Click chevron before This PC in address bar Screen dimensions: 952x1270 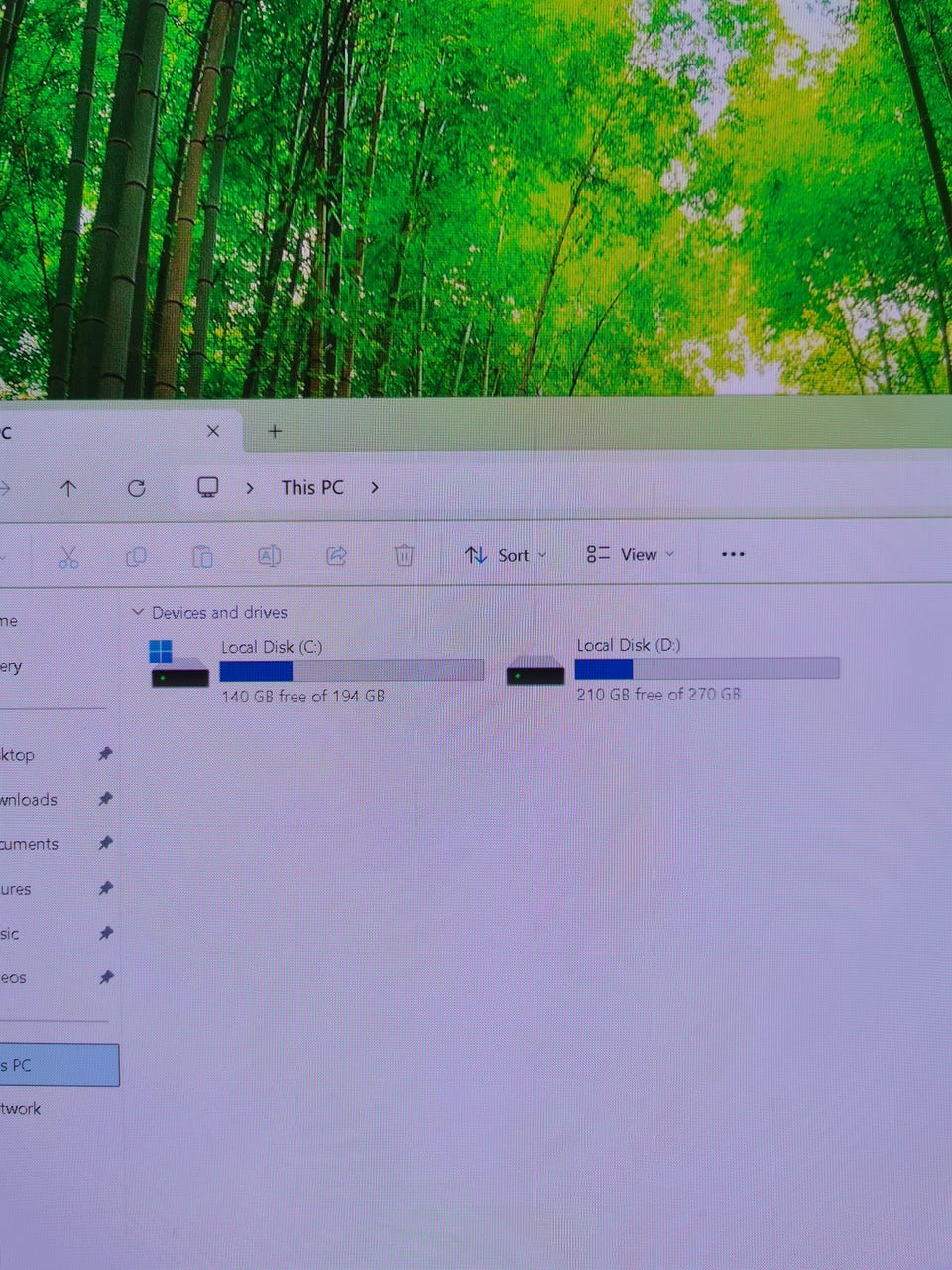250,488
